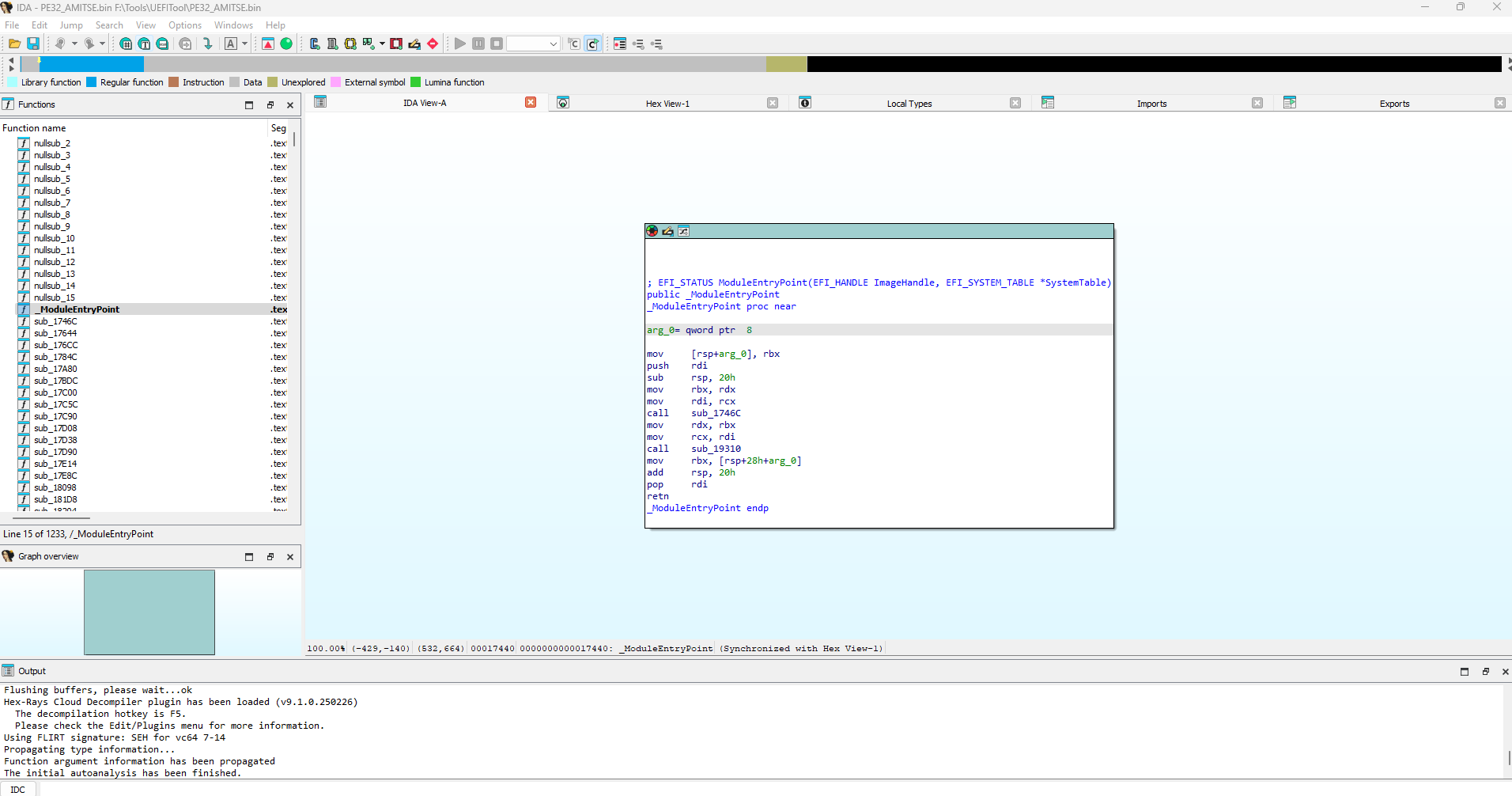This screenshot has width=1512, height=796.
Task: Expand the jump back history dropdown arrow
Action: [74, 44]
